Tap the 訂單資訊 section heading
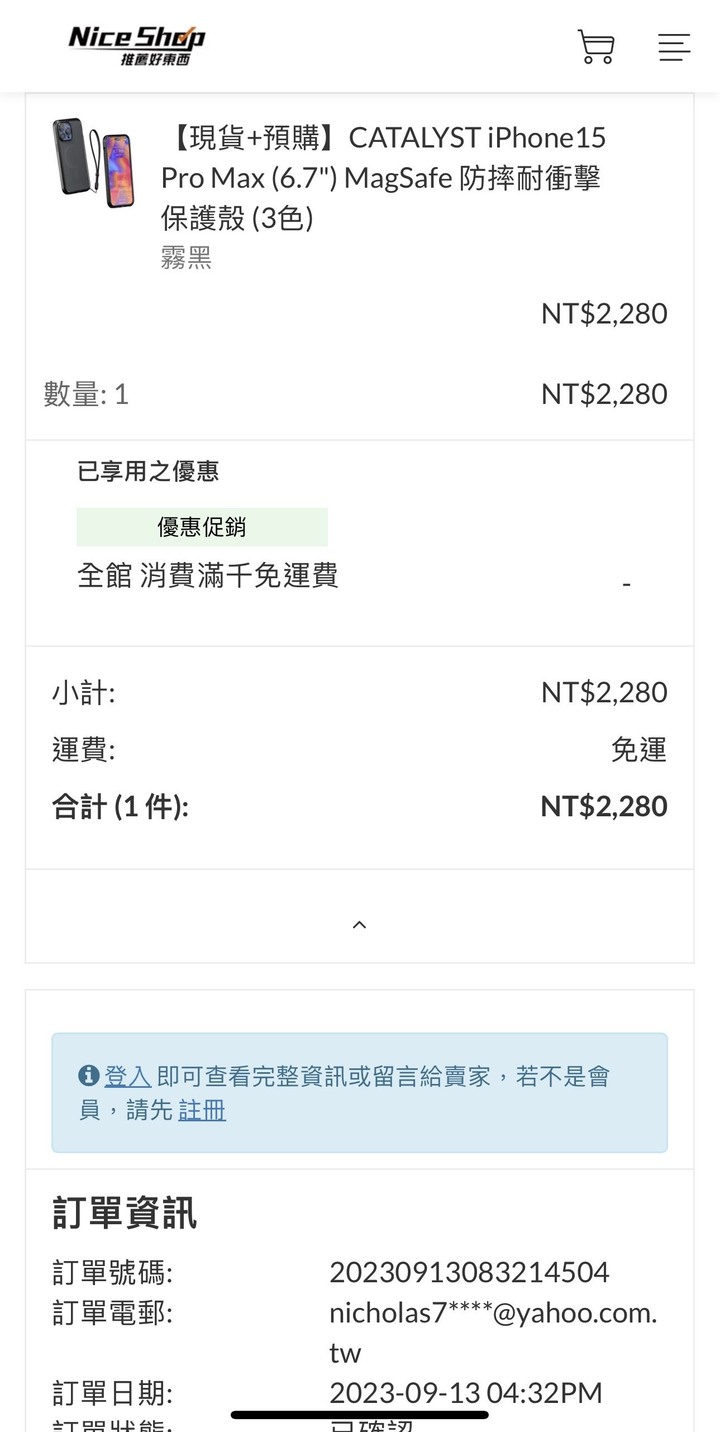Viewport: 720px width, 1432px height. coord(125,1213)
